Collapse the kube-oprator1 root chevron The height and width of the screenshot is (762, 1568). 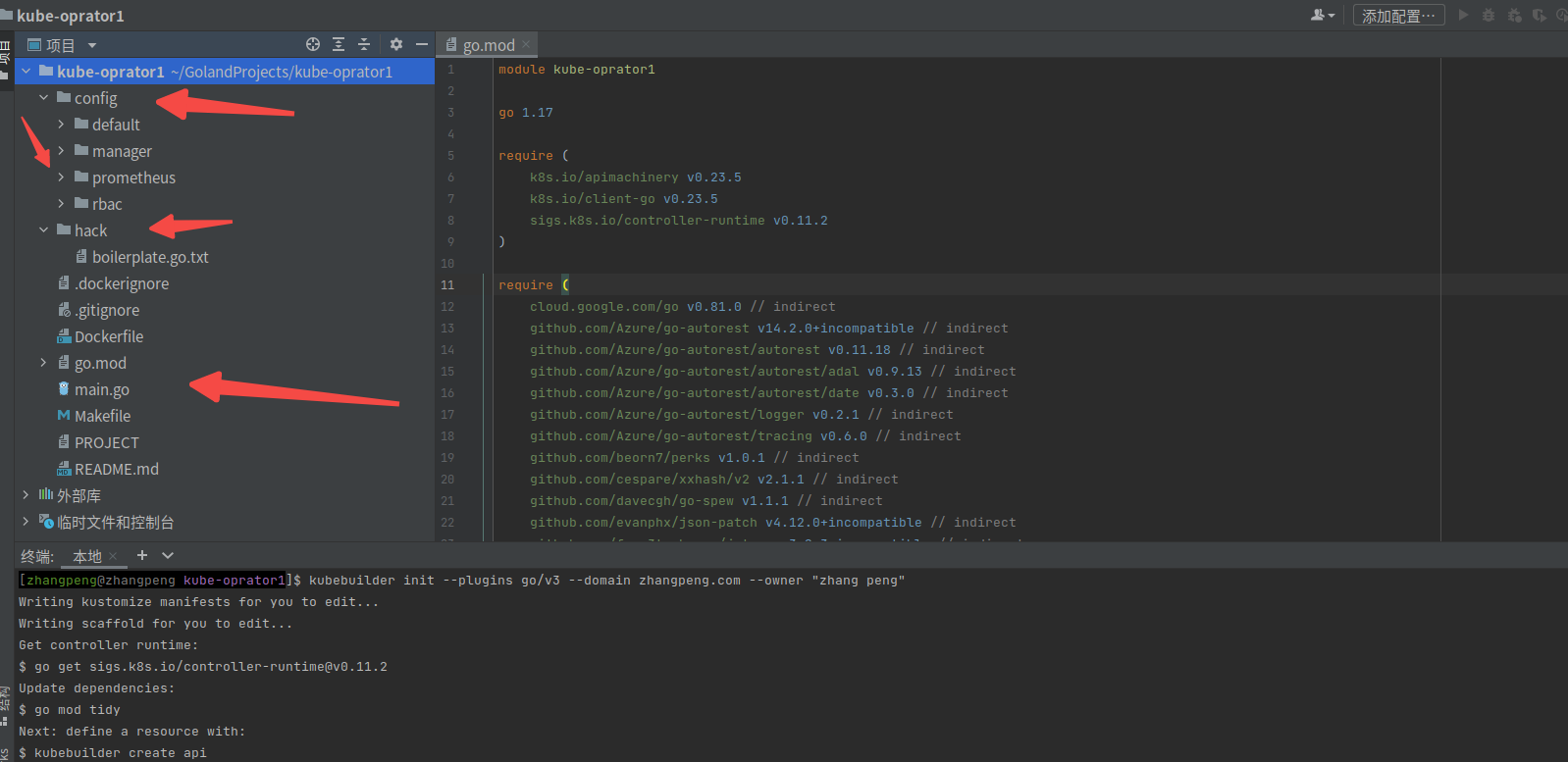point(26,71)
